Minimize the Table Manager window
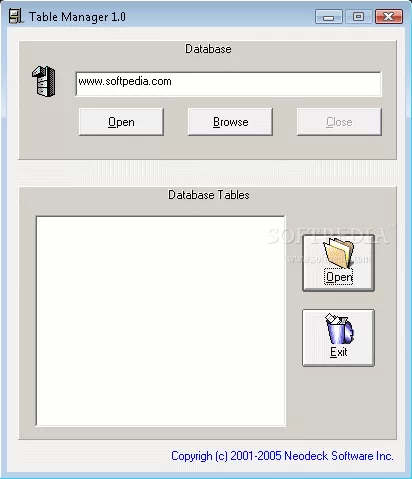The width and height of the screenshot is (412, 479). click(x=328, y=16)
